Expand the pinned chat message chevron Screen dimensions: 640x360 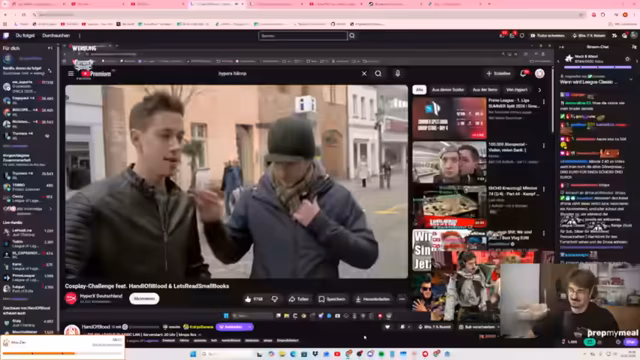[631, 79]
